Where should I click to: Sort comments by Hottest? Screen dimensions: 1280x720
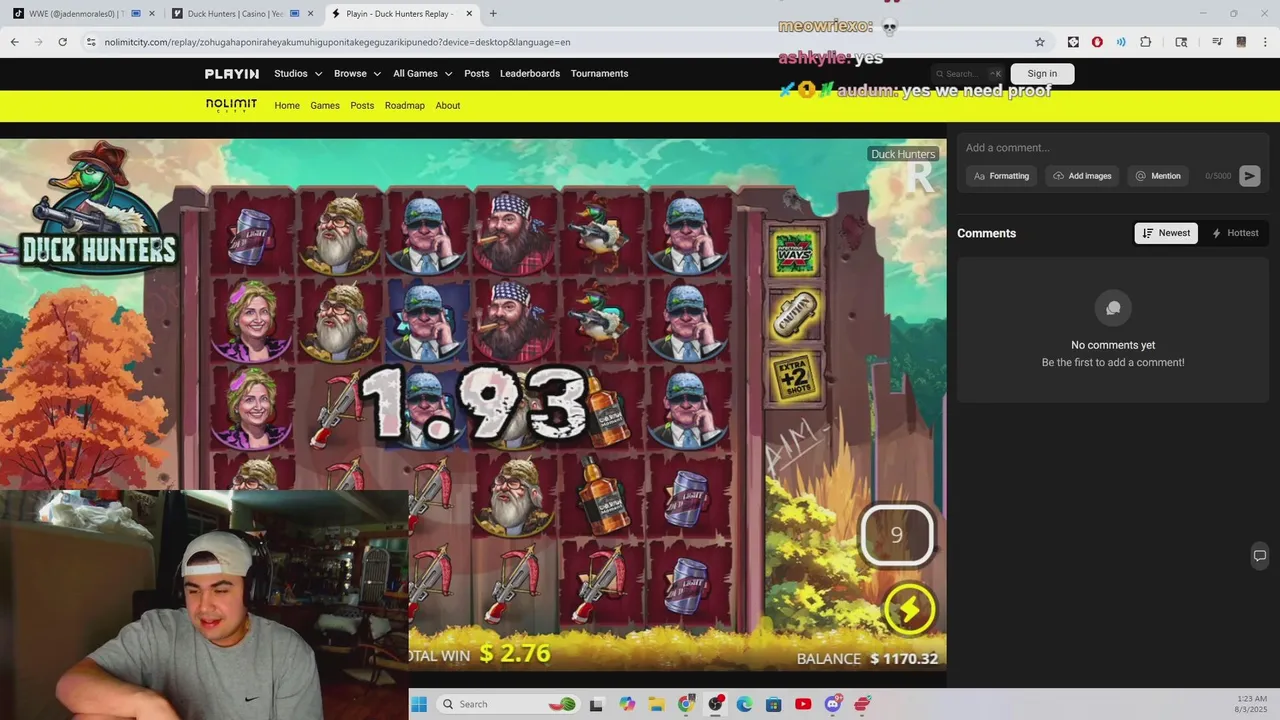(1235, 233)
